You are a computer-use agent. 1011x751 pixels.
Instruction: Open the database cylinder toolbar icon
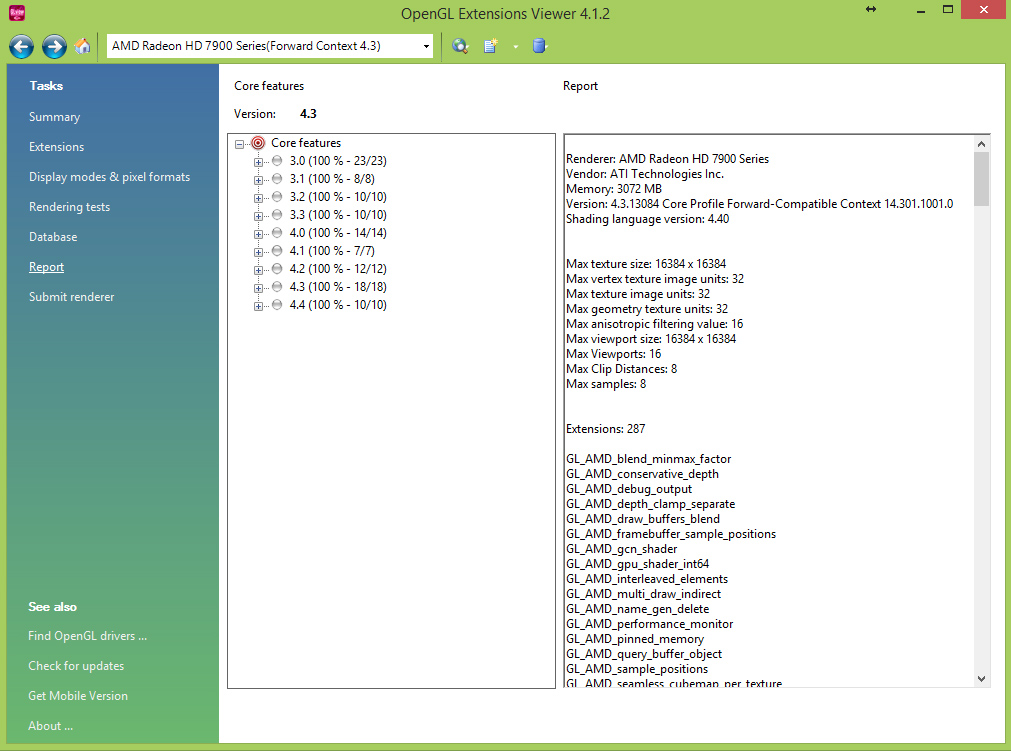(540, 46)
